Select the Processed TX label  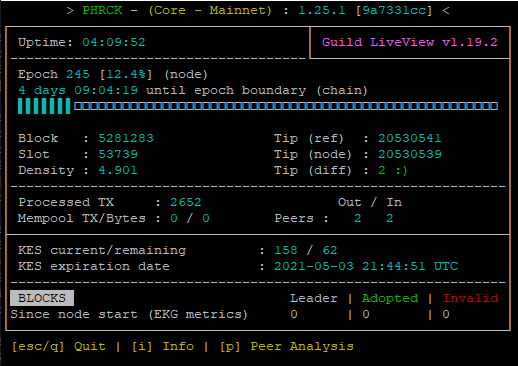click(66, 202)
